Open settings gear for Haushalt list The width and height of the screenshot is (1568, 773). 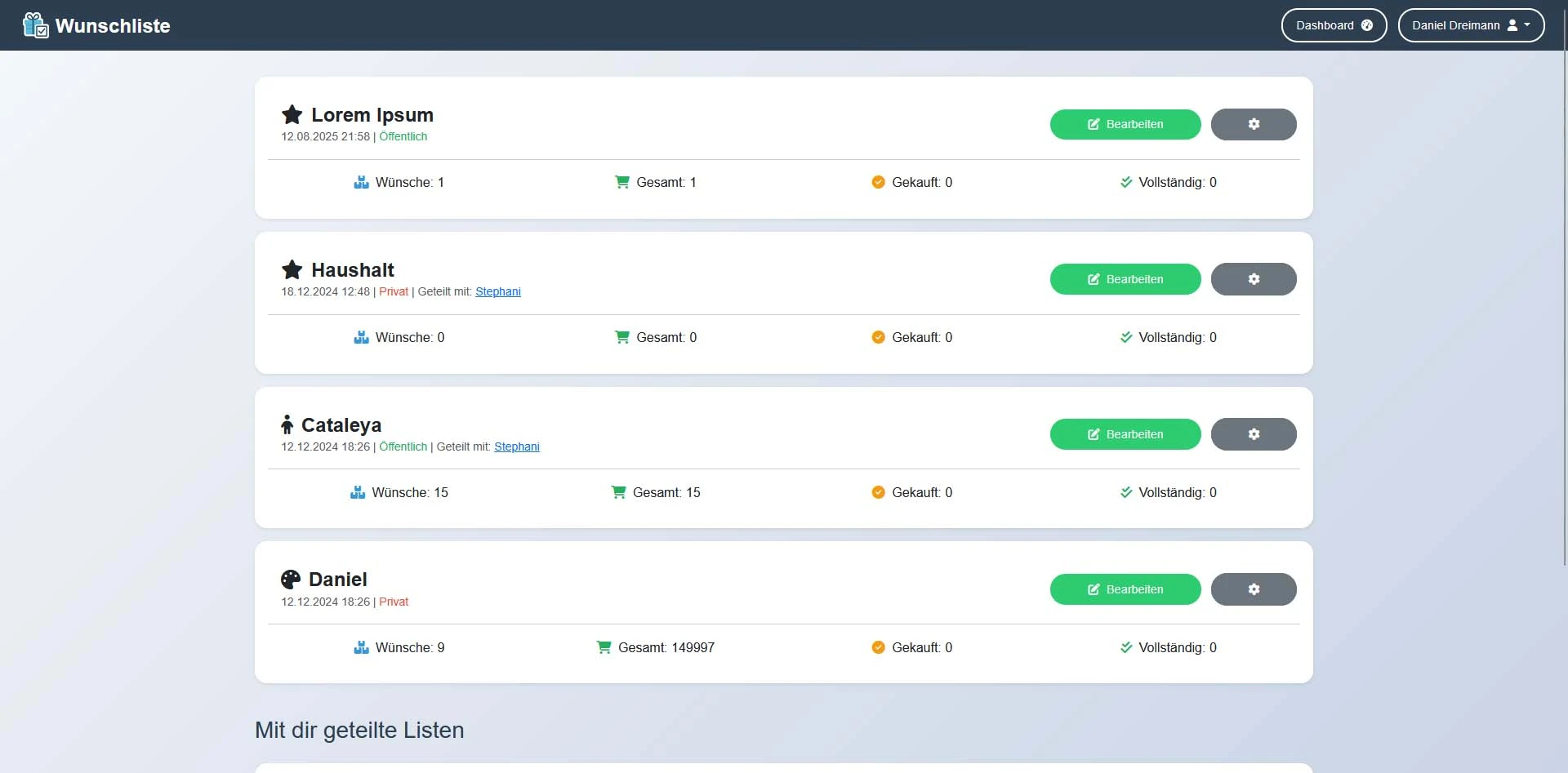point(1253,279)
